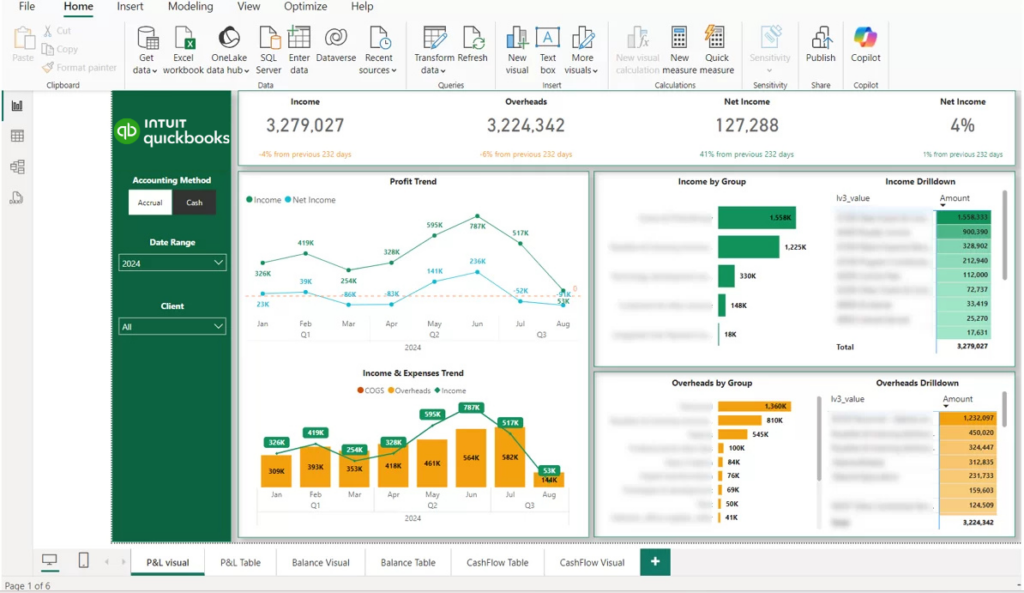Open the Date Range dropdown showing 2024

pyautogui.click(x=172, y=263)
